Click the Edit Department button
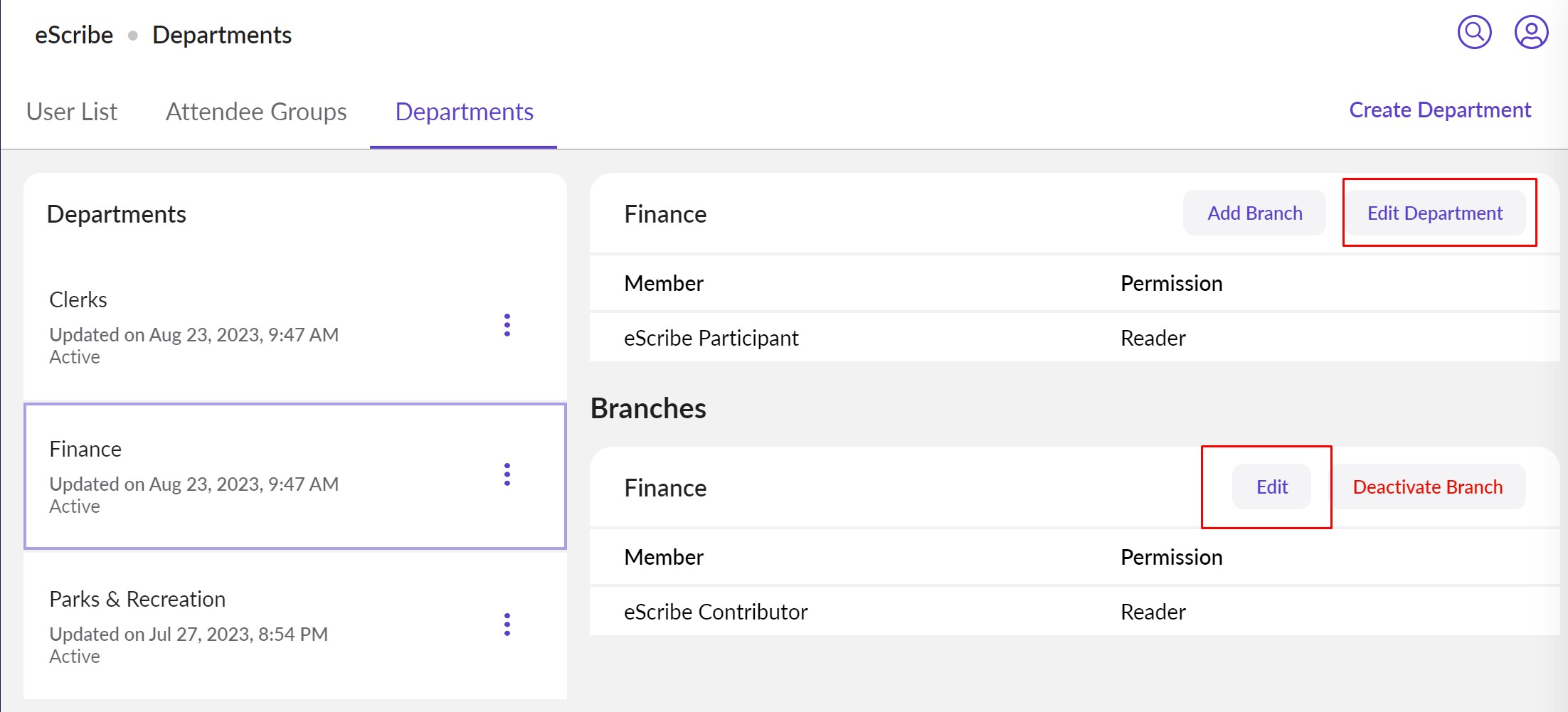 1434,213
